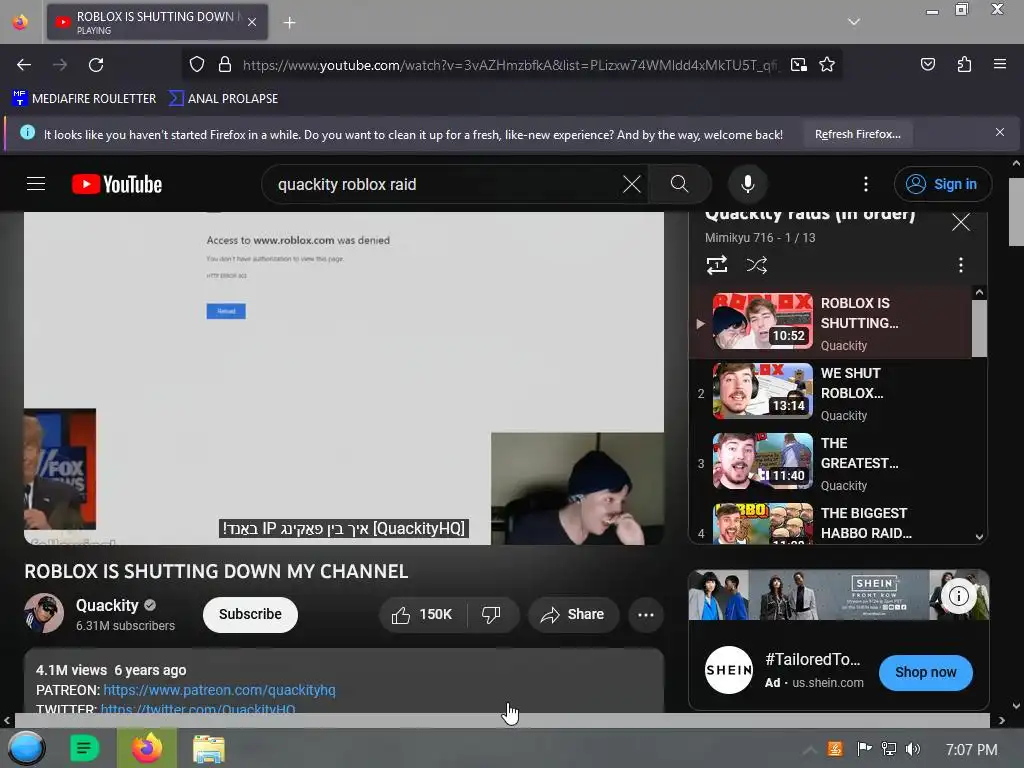Play THE GREATEST playlist video
Viewport: 1024px width, 768px height.
(830, 463)
